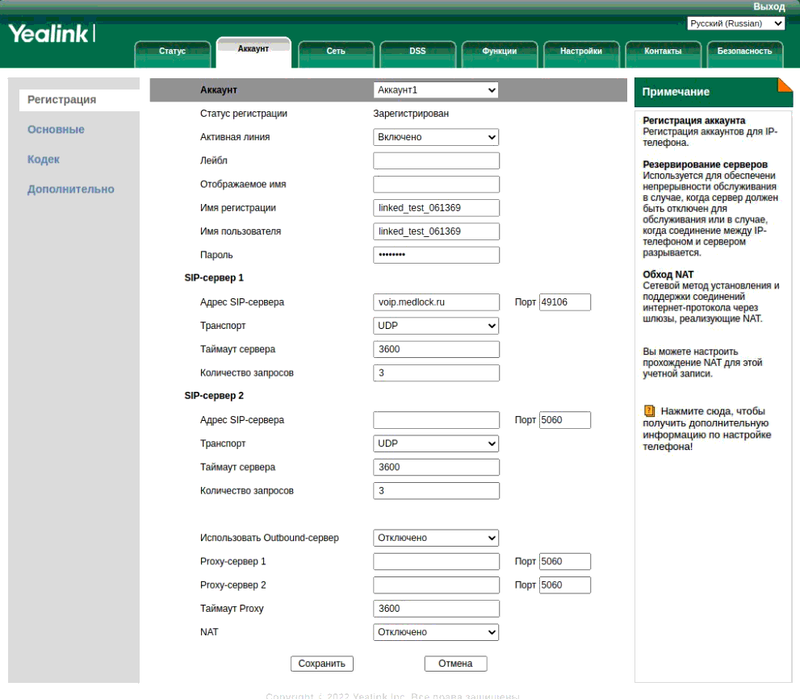Click SIP-сервер 2 port field
This screenshot has width=800, height=699.
coord(565,420)
